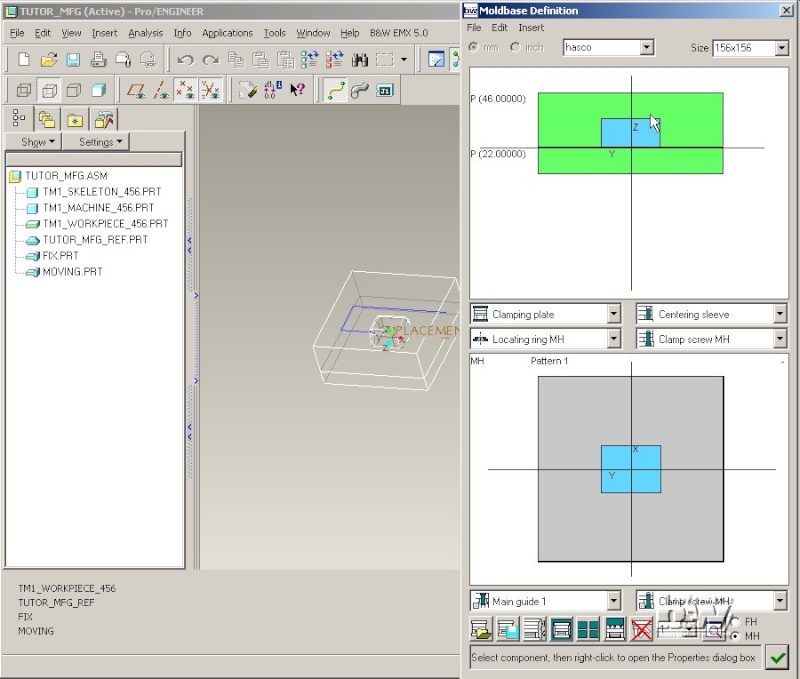The height and width of the screenshot is (679, 800).
Task: Open the Show dropdown in model tree
Action: click(34, 142)
